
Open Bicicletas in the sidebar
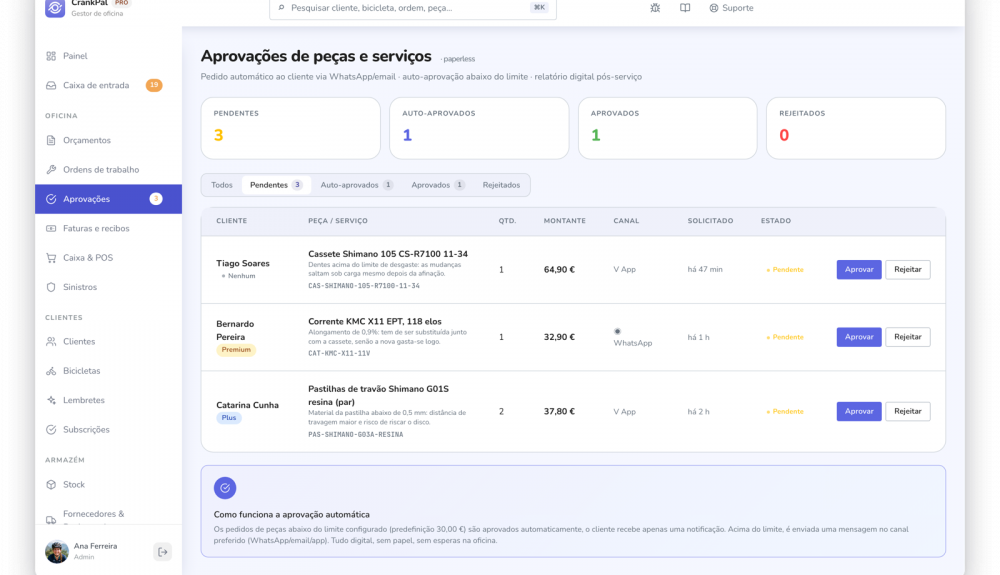click(108, 371)
